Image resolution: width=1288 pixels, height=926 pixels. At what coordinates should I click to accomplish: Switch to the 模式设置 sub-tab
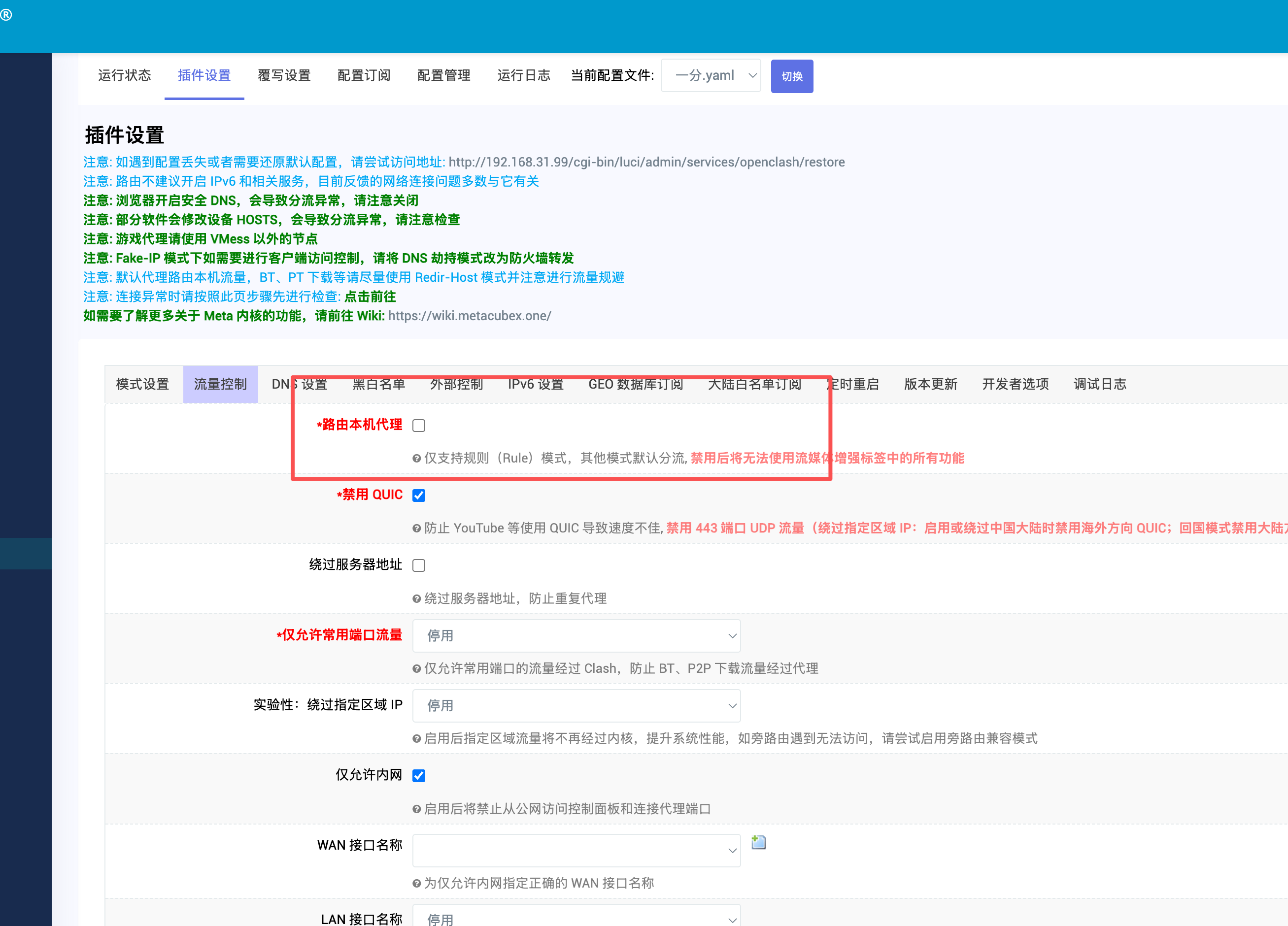(x=142, y=384)
